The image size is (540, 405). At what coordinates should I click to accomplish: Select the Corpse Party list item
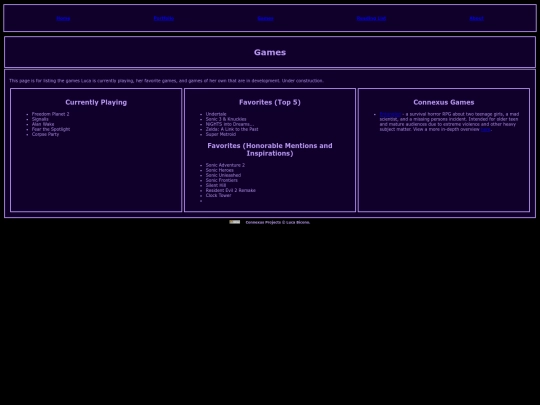click(45, 134)
